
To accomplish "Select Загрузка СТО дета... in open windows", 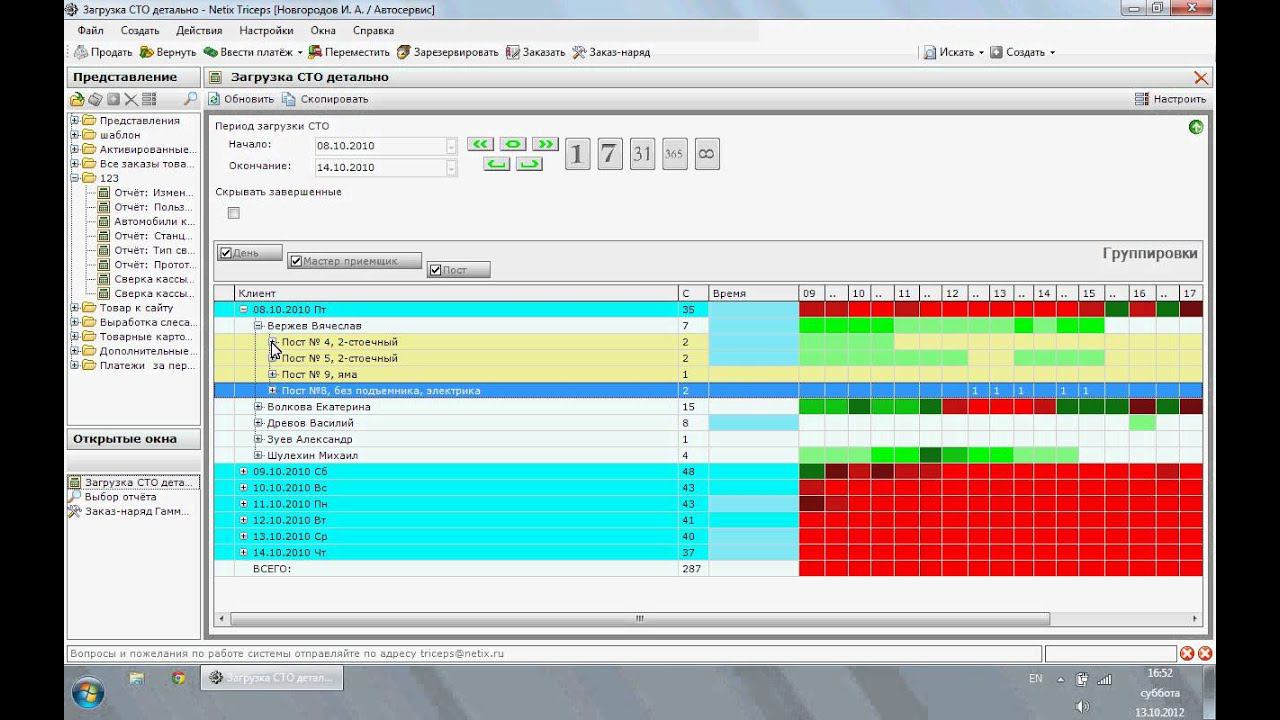I will (132, 483).
